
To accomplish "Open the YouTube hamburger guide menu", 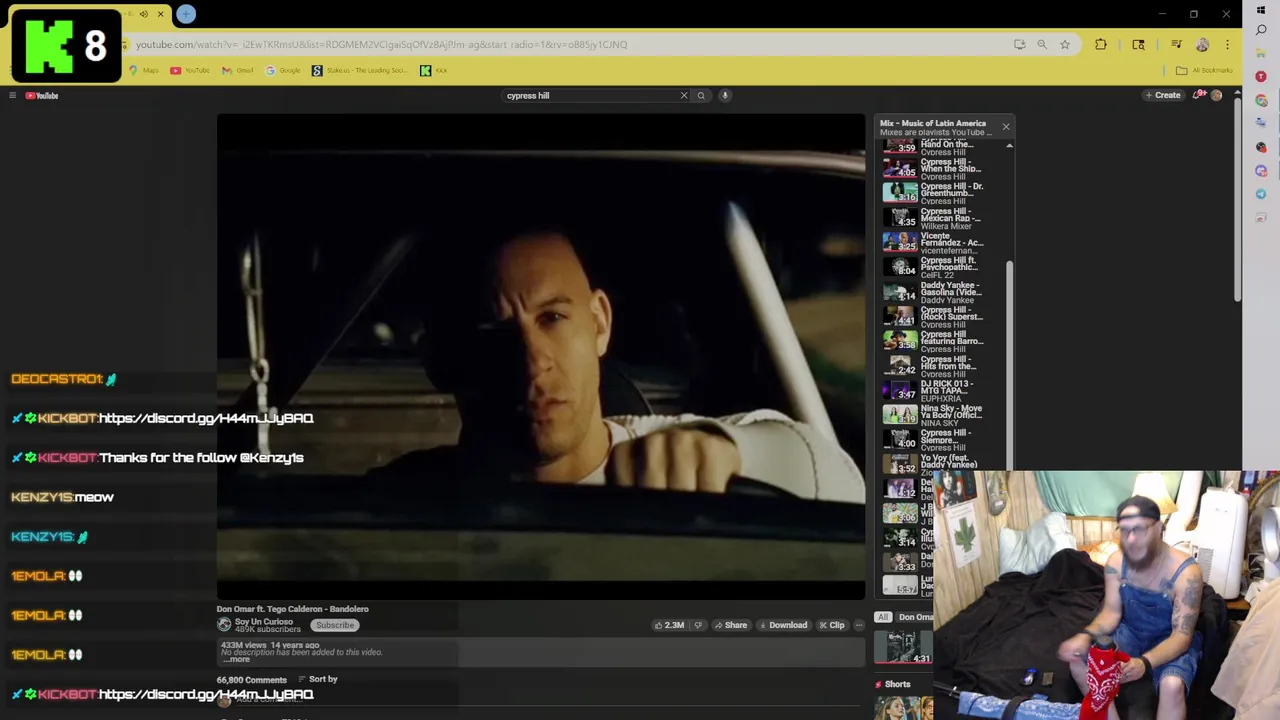I will pyautogui.click(x=12, y=95).
